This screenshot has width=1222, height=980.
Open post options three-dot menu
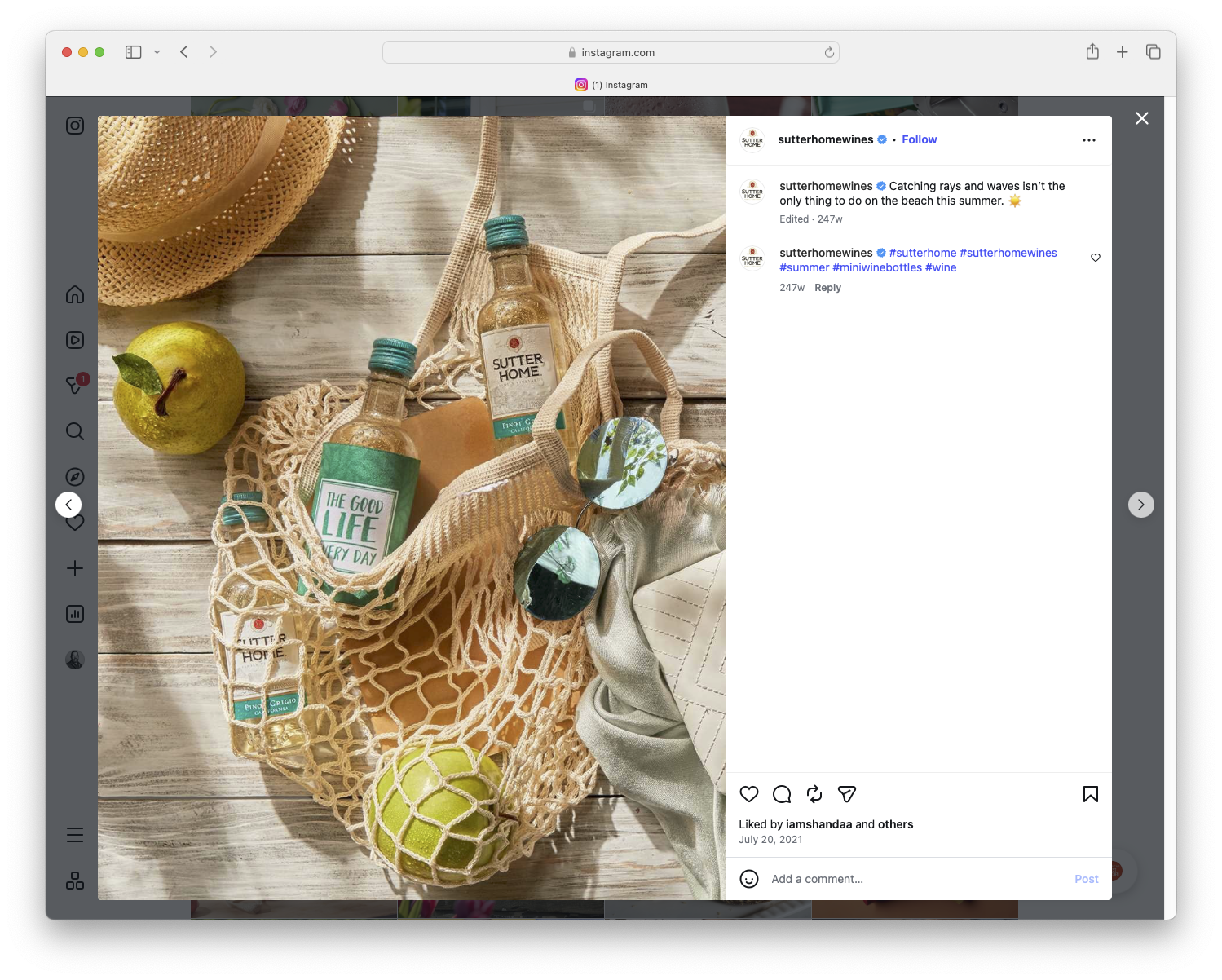coord(1089,140)
